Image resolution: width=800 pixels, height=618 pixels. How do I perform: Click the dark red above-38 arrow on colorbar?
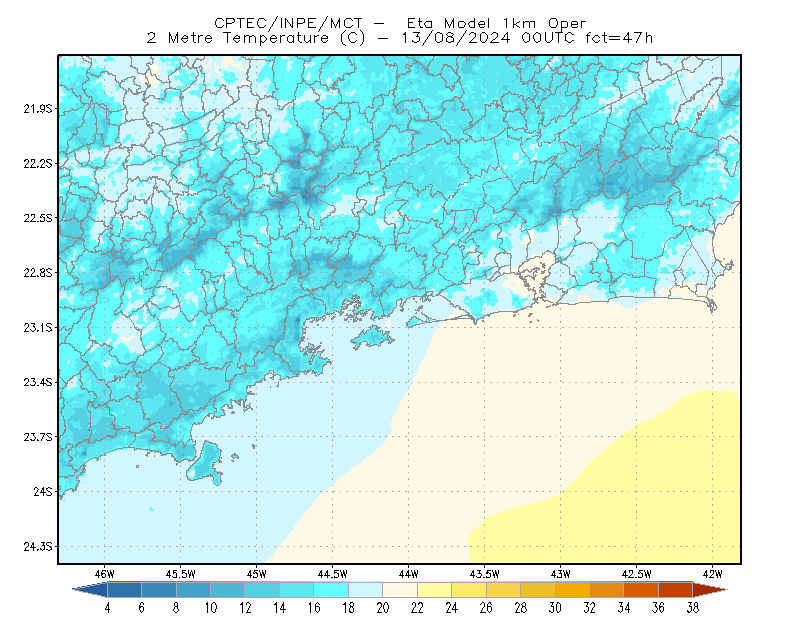710,590
